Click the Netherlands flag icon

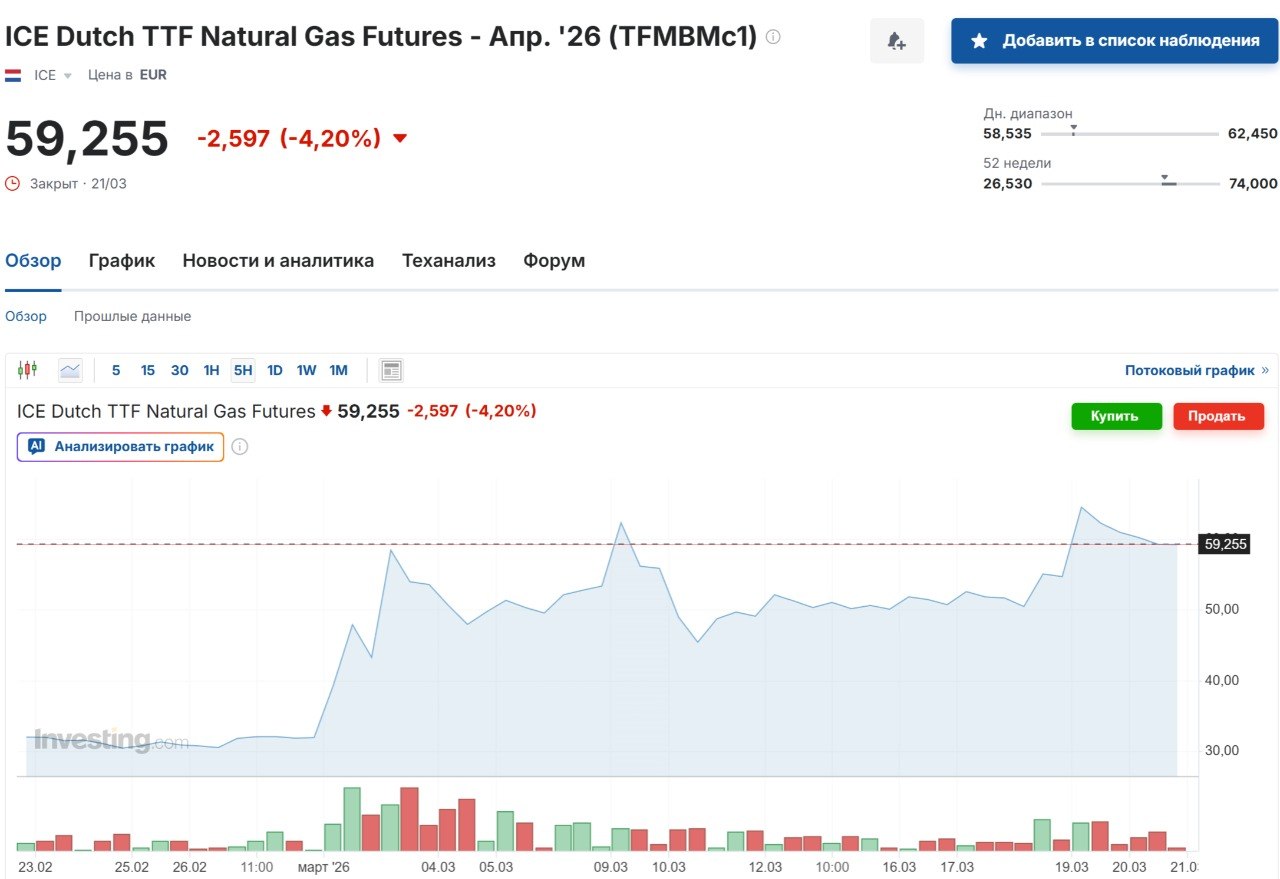[x=13, y=75]
